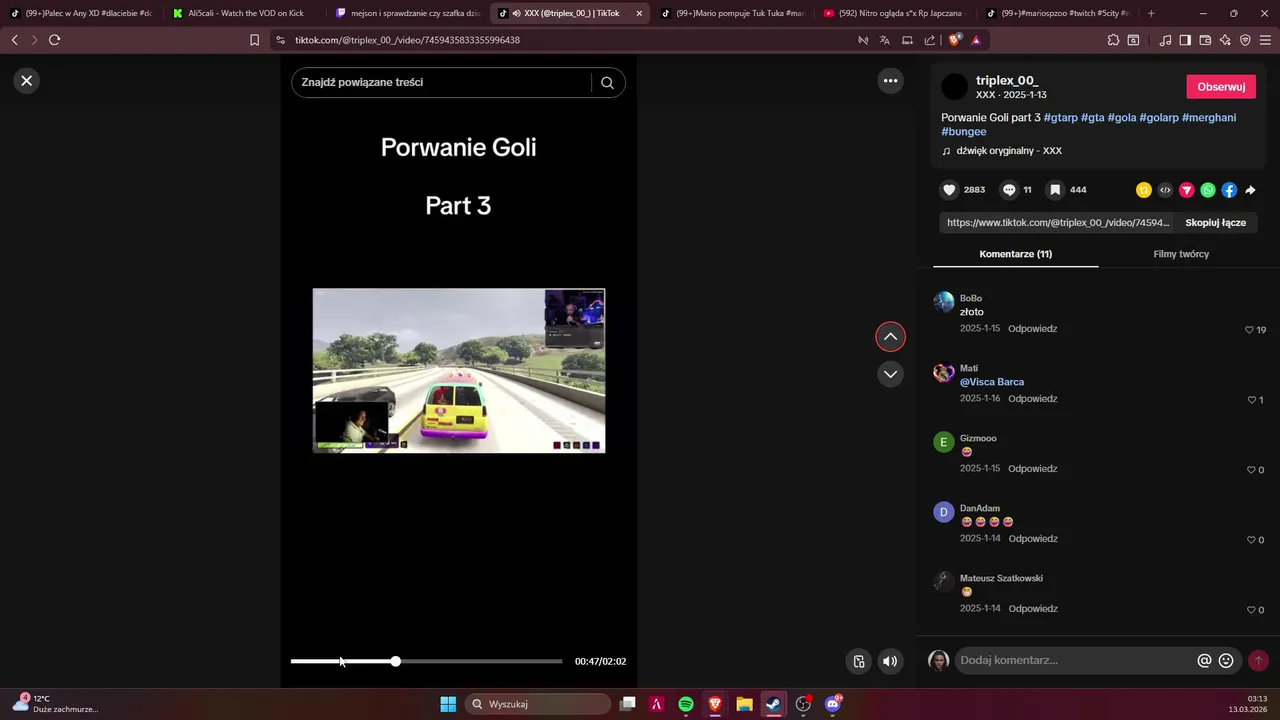The height and width of the screenshot is (720, 1280).
Task: Open Steam from taskbar
Action: [774, 704]
